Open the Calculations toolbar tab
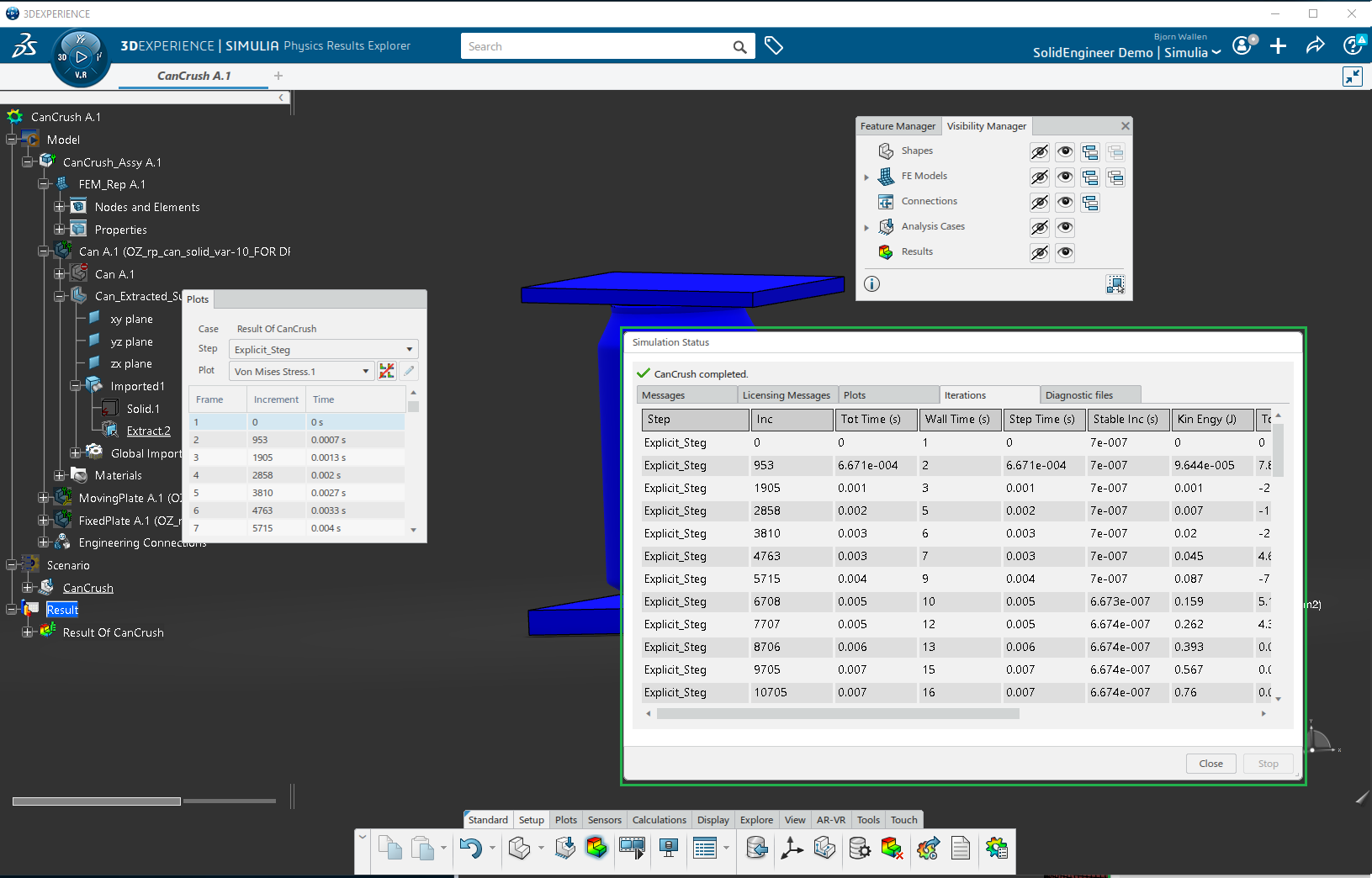This screenshot has width=1372, height=878. [x=659, y=820]
